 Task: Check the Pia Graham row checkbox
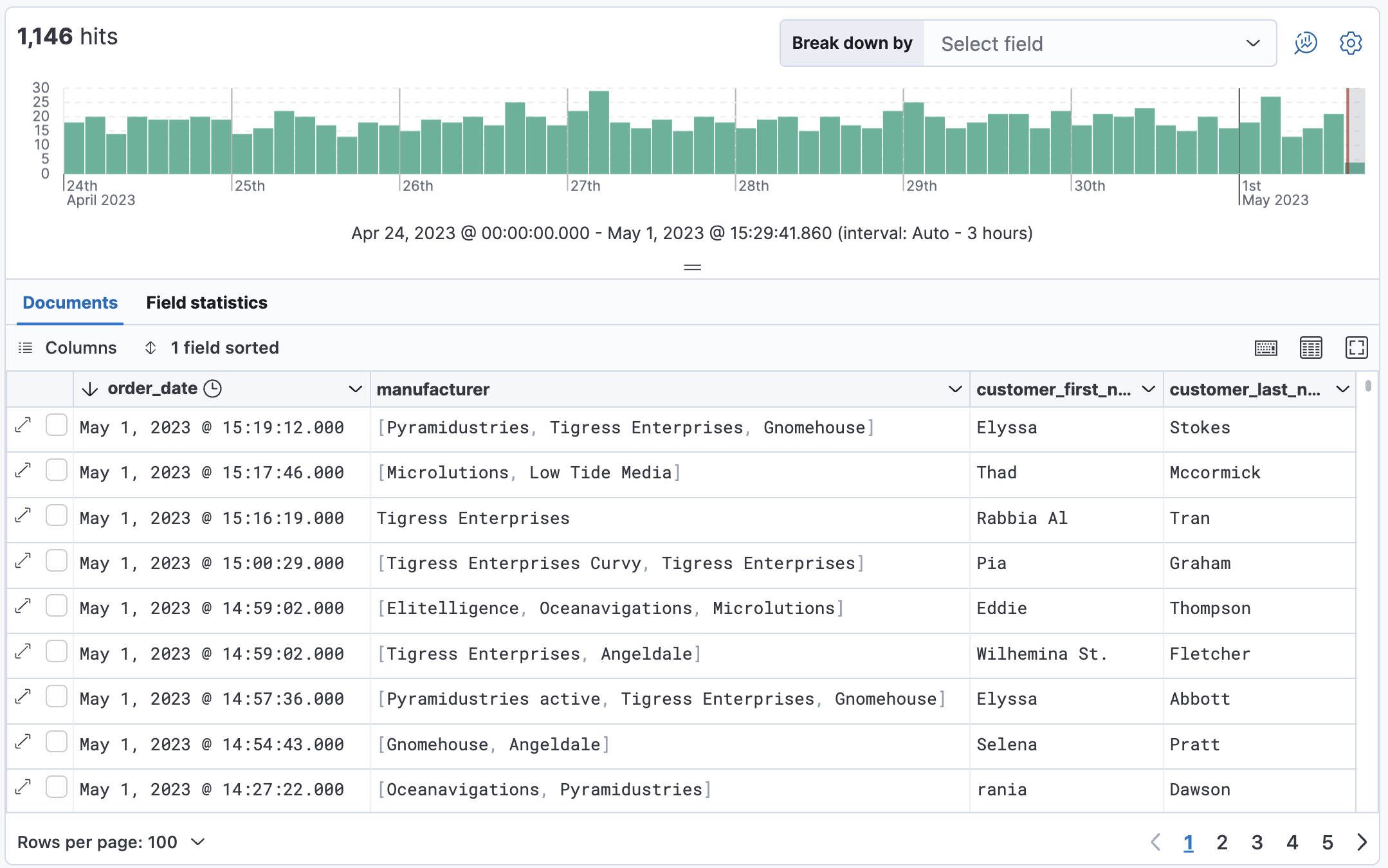coord(57,561)
